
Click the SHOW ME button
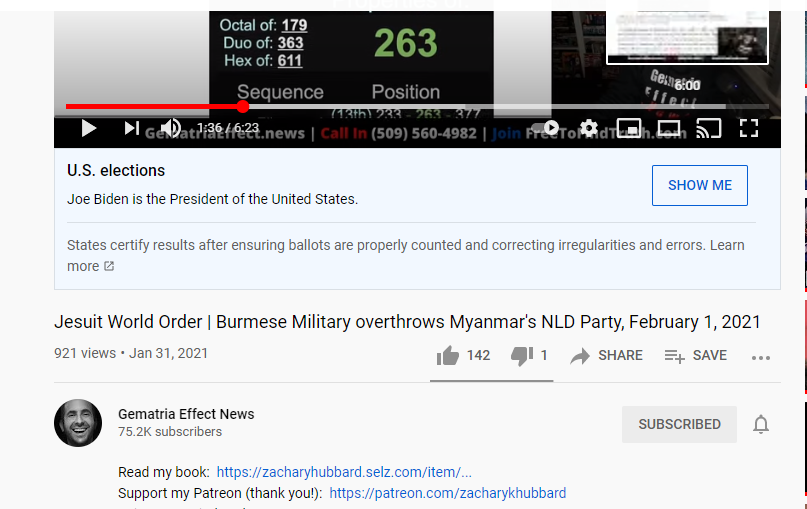pos(699,185)
